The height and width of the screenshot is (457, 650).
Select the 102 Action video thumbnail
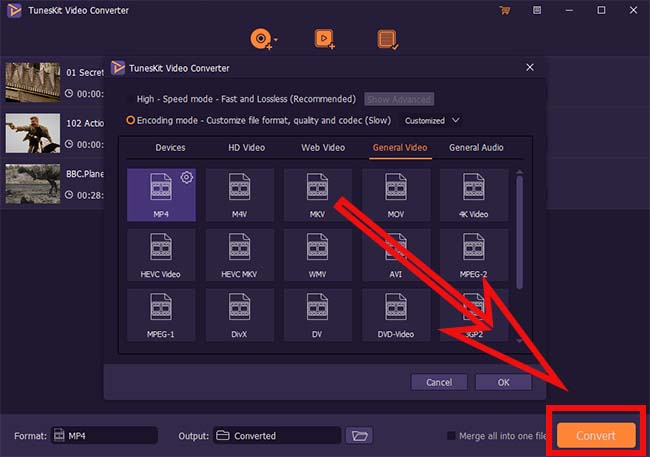(33, 133)
